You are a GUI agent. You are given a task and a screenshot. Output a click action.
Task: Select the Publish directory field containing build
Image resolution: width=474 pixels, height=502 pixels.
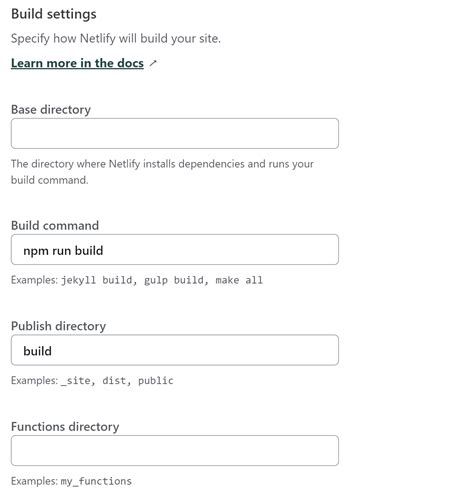coord(175,350)
